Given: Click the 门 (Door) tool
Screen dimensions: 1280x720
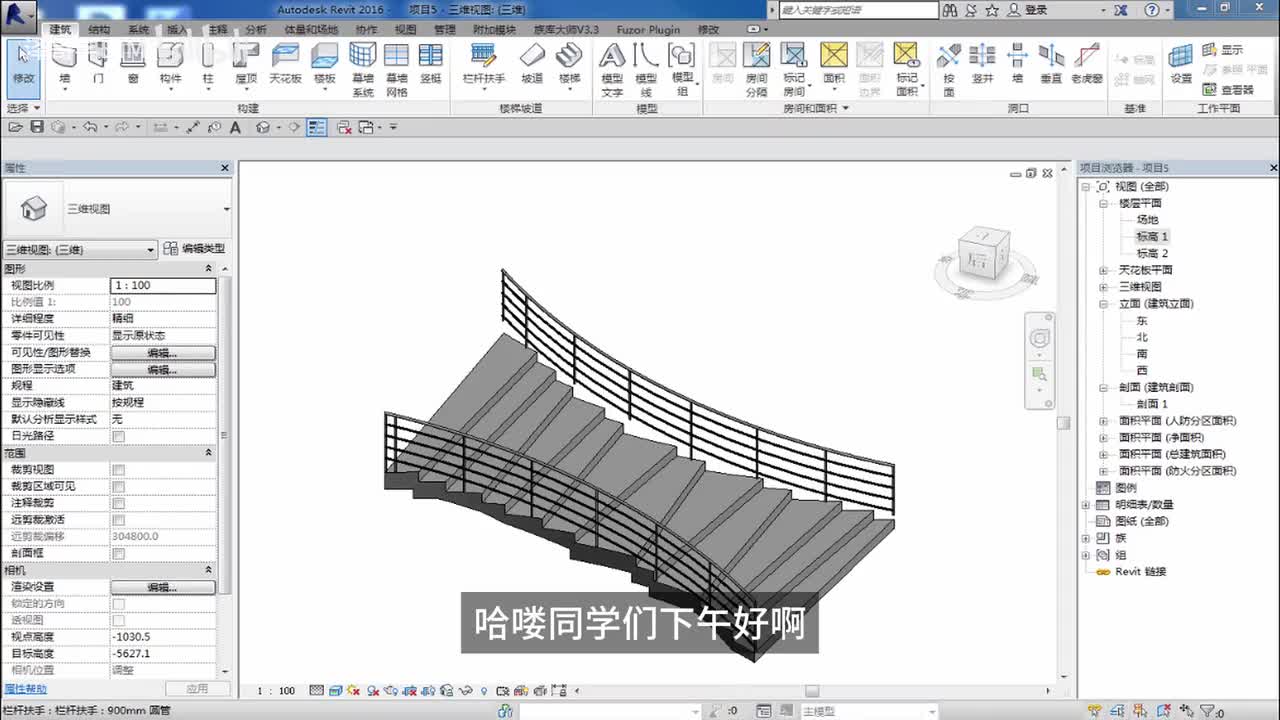Looking at the screenshot, I should [98, 64].
